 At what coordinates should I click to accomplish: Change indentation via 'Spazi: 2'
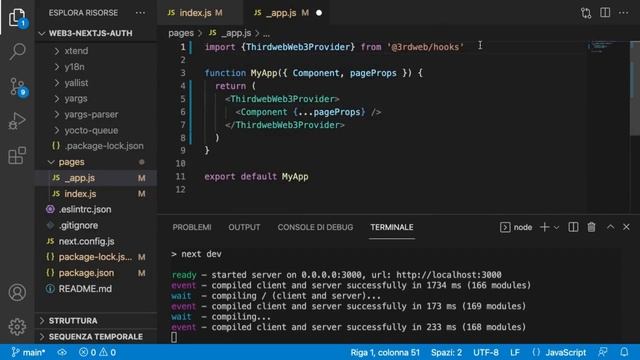447,352
